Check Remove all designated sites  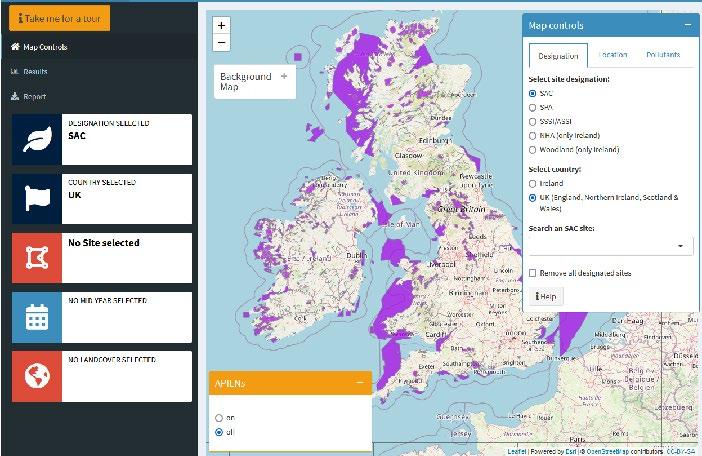coord(533,273)
